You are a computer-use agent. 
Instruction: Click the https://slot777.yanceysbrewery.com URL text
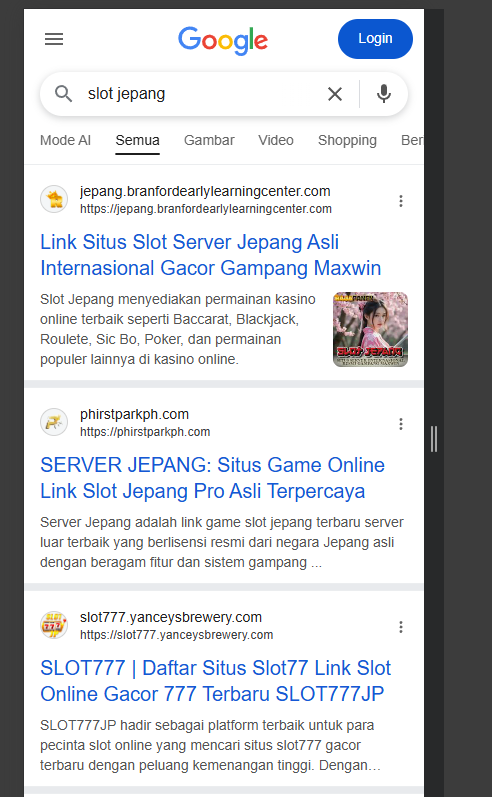(176, 635)
